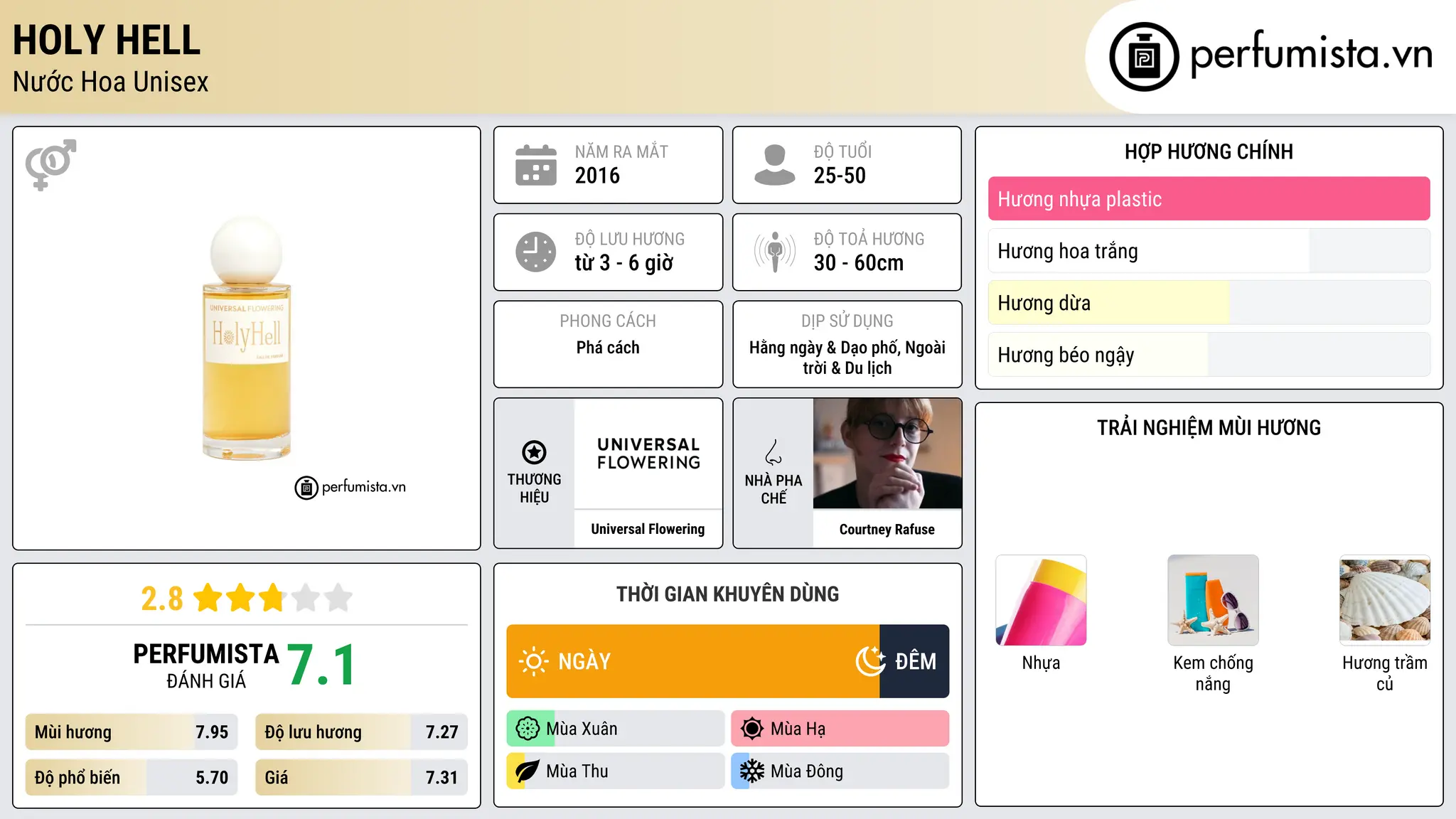The image size is (1456, 819).
Task: Open the Holy Hell bottle image
Action: [247, 338]
